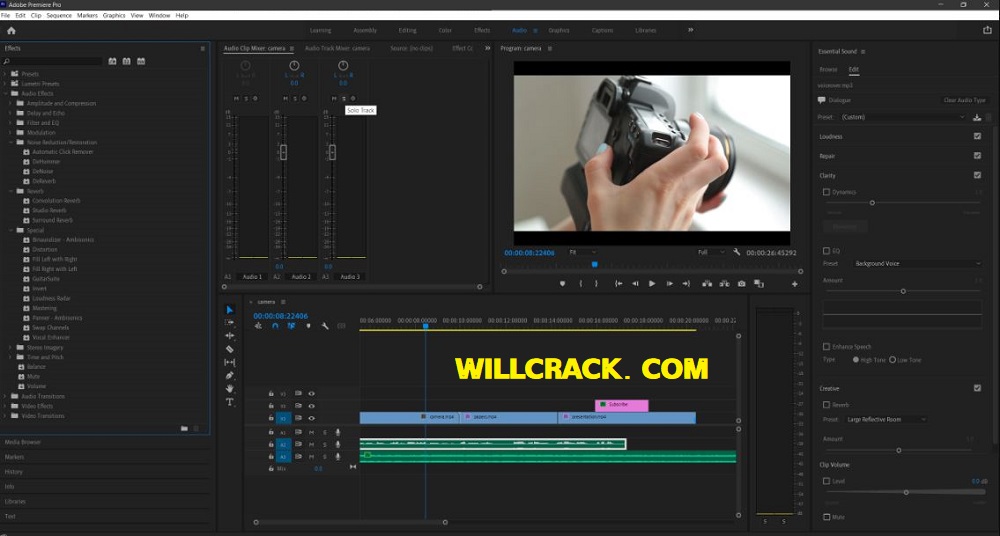This screenshot has height=536, width=1000.
Task: Toggle lock on track A1
Action: (271, 433)
